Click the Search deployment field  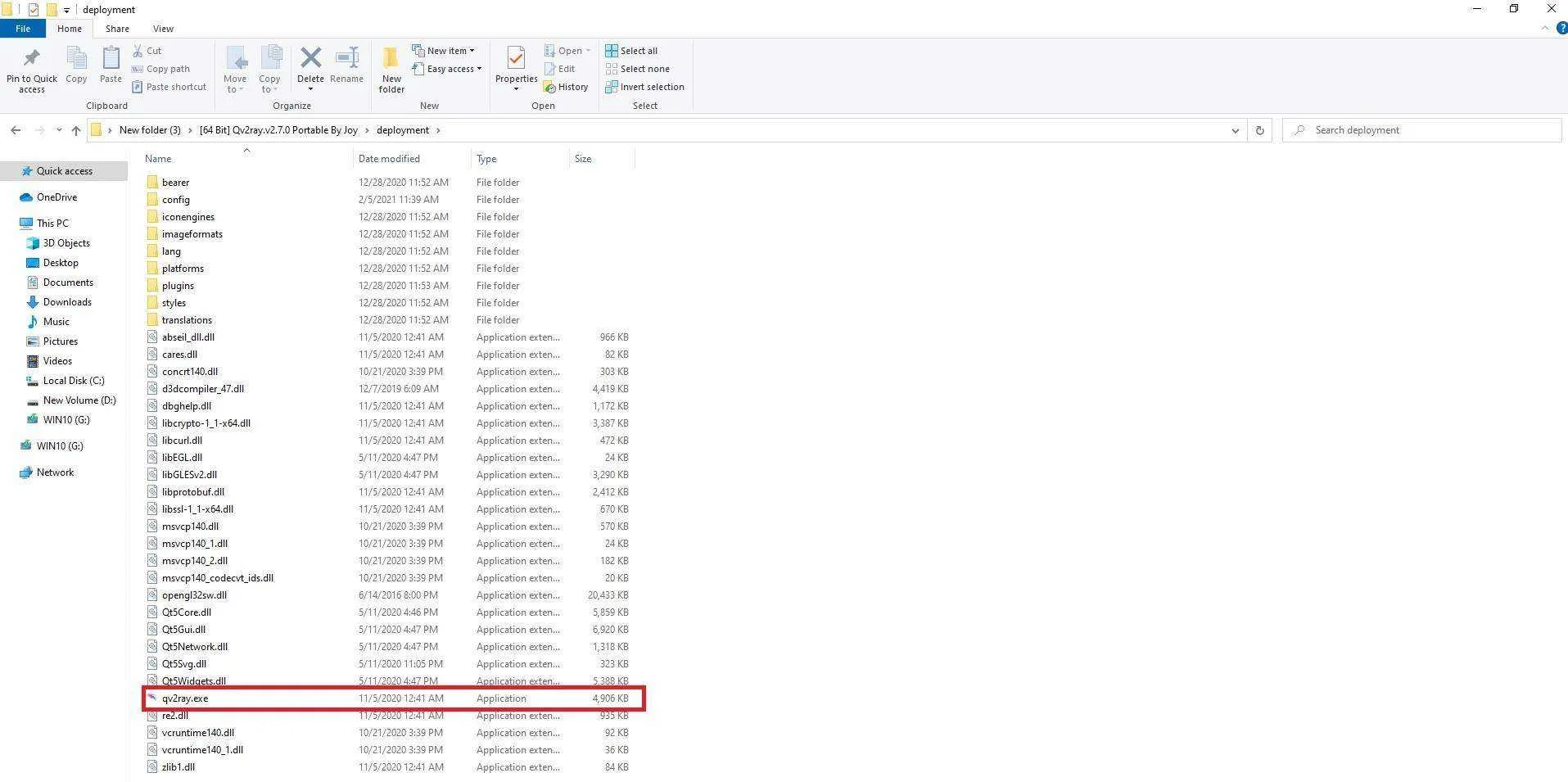pyautogui.click(x=1421, y=130)
